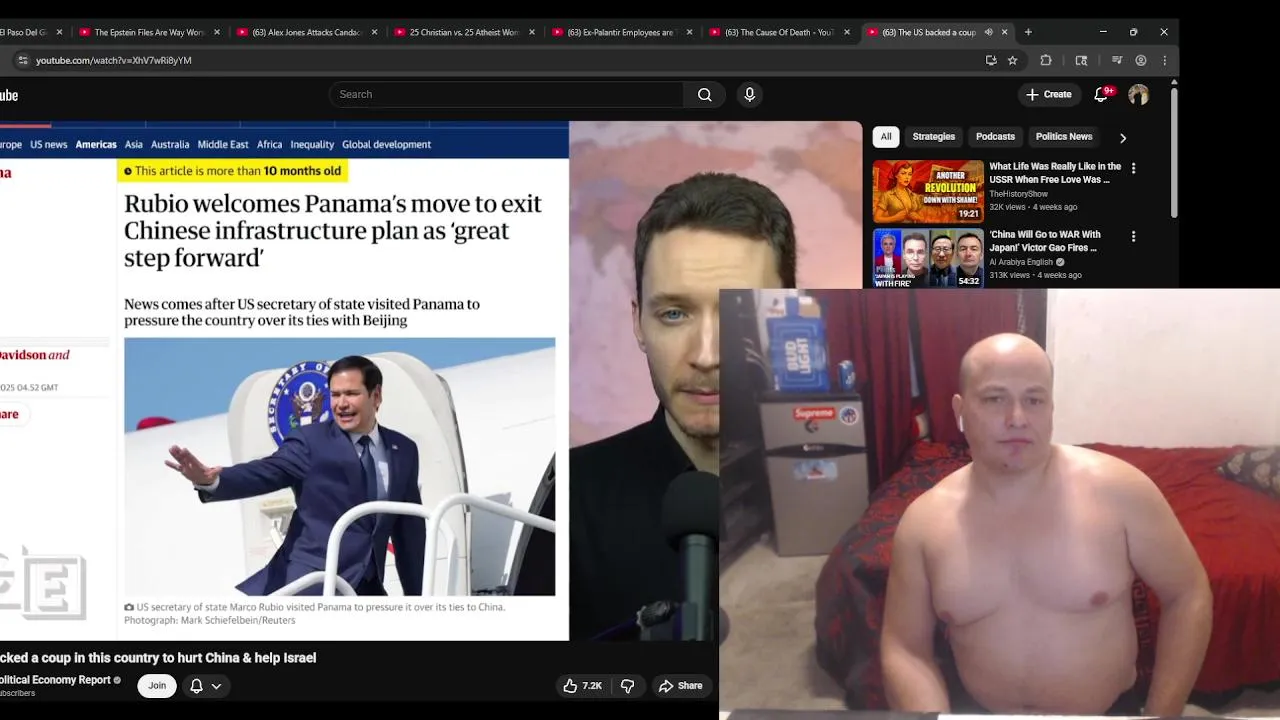Join the Political Economy Report channel
1280x720 pixels.
click(157, 686)
